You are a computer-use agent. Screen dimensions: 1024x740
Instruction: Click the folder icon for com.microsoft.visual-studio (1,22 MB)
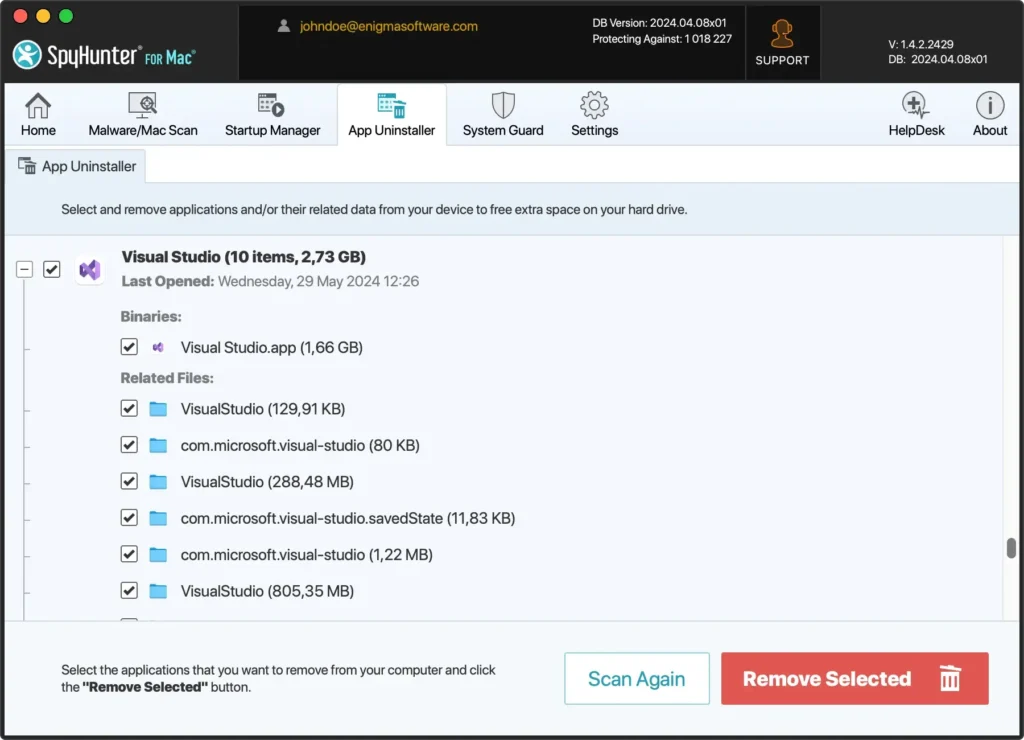point(158,555)
